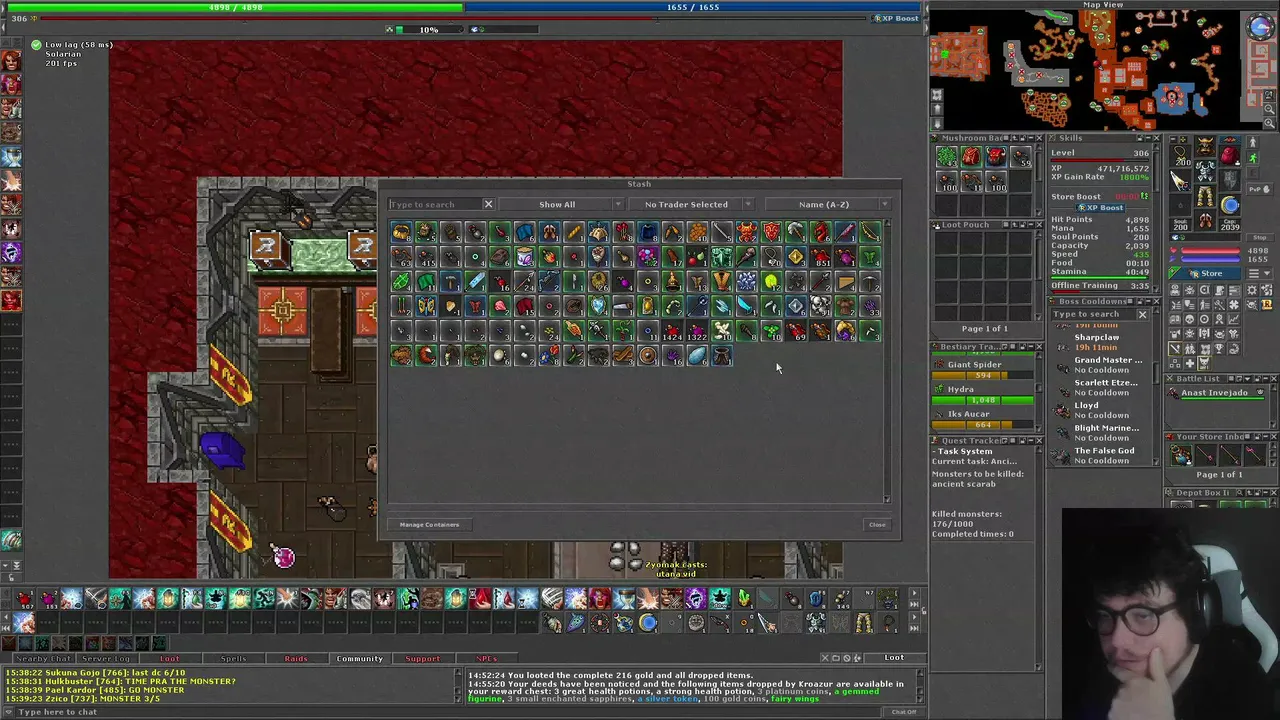Click item with count 59 in Mushroom Backpack
Image resolution: width=1280 pixels, height=720 pixels.
point(1020,157)
